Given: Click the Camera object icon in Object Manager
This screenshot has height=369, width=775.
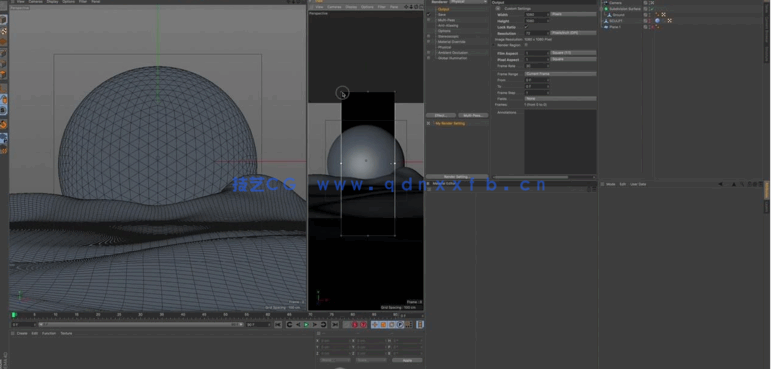Looking at the screenshot, I should click(605, 3).
